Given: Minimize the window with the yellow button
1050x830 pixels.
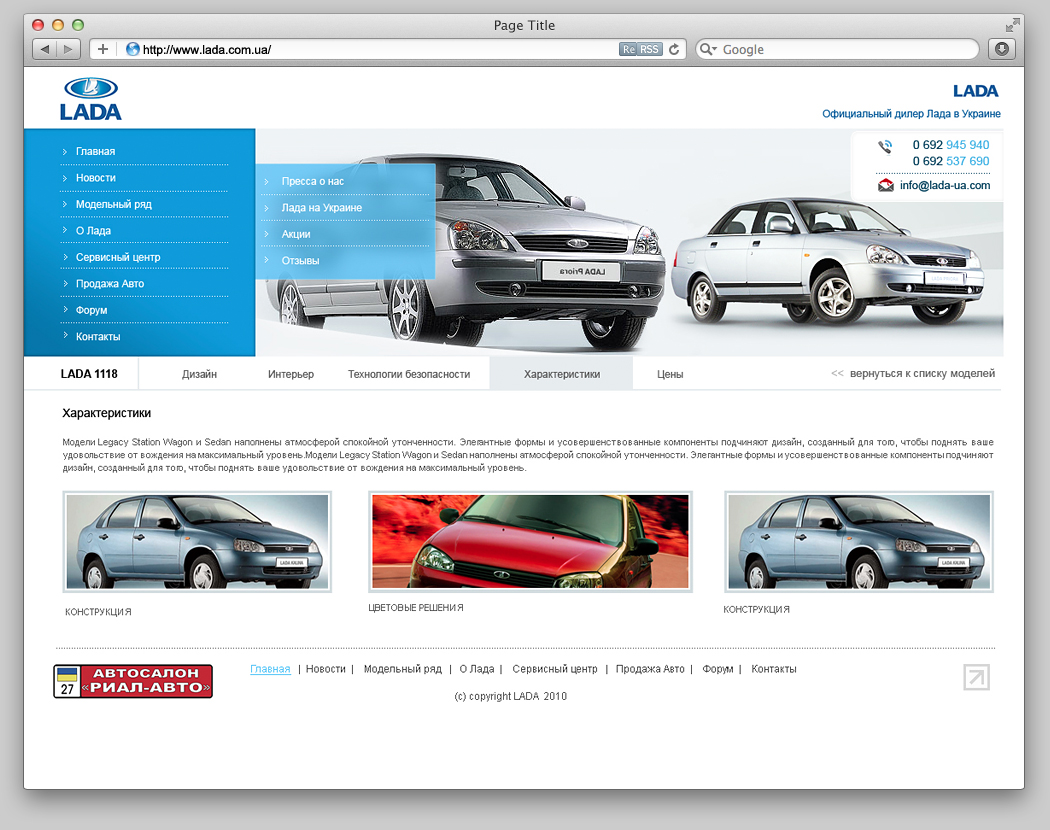Looking at the screenshot, I should click(58, 25).
